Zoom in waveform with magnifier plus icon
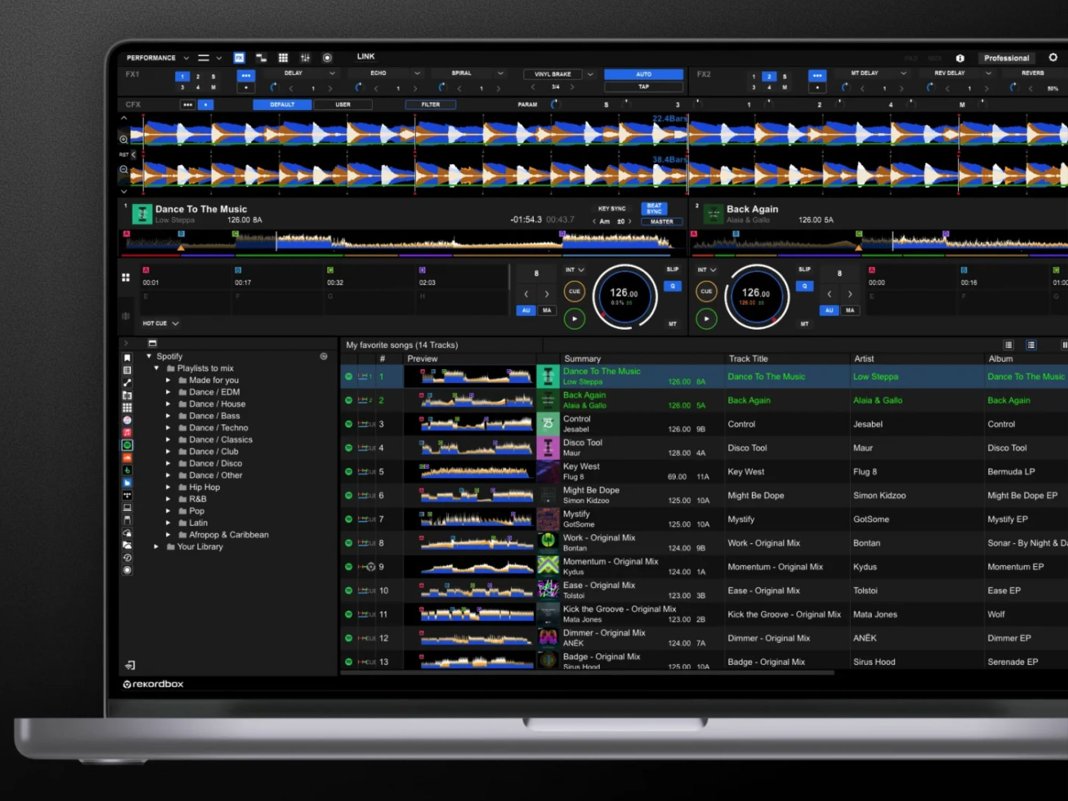 [x=124, y=140]
